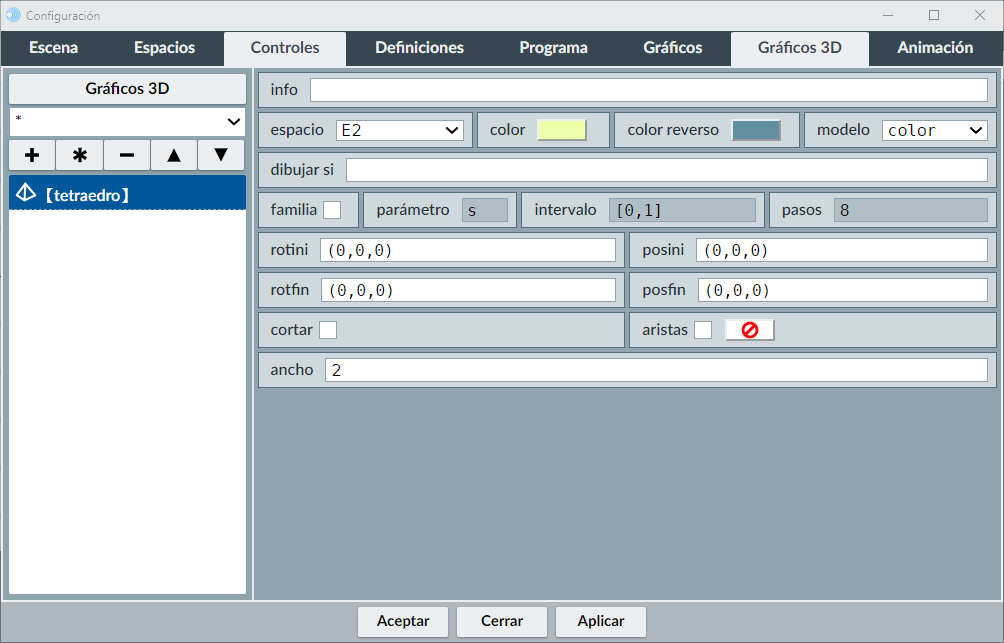The image size is (1004, 643).
Task: Expand the modelo color dropdown
Action: (934, 130)
